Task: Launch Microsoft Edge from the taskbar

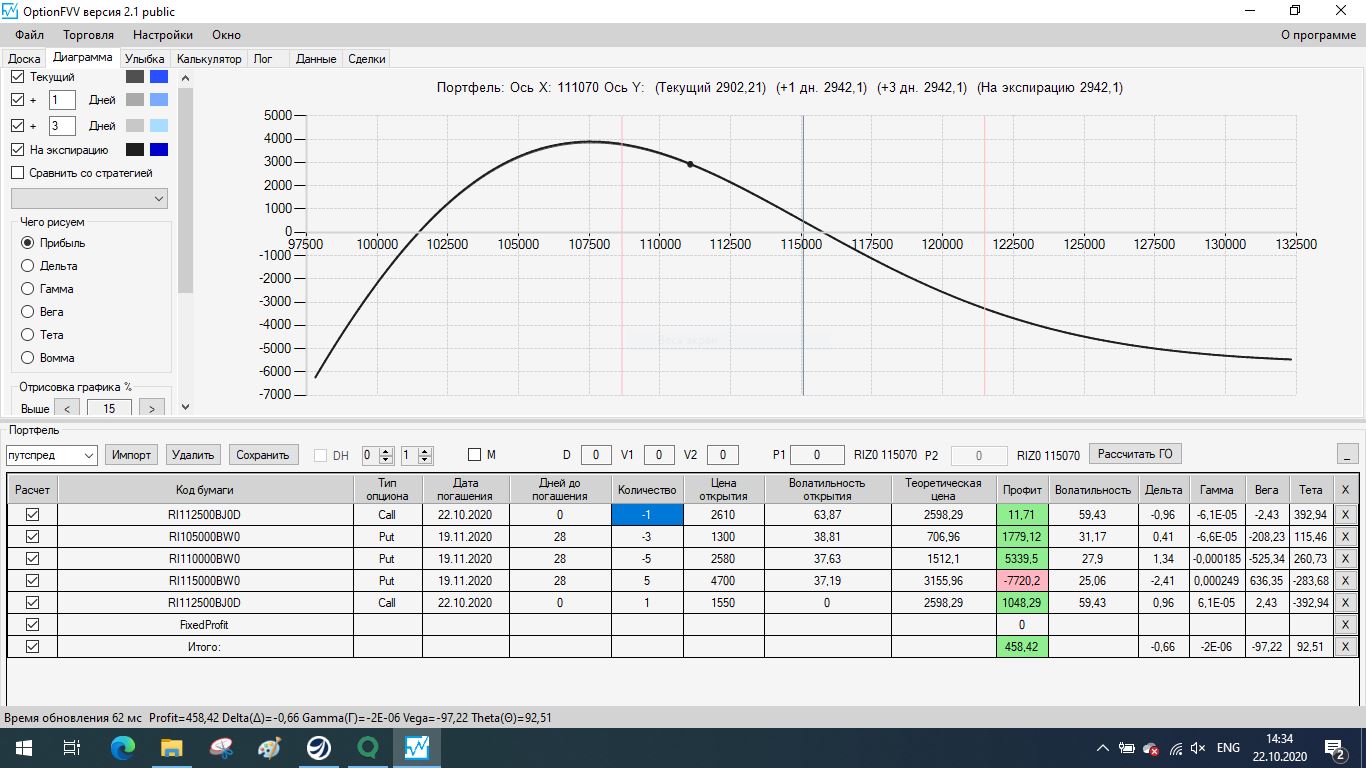Action: coord(123,747)
